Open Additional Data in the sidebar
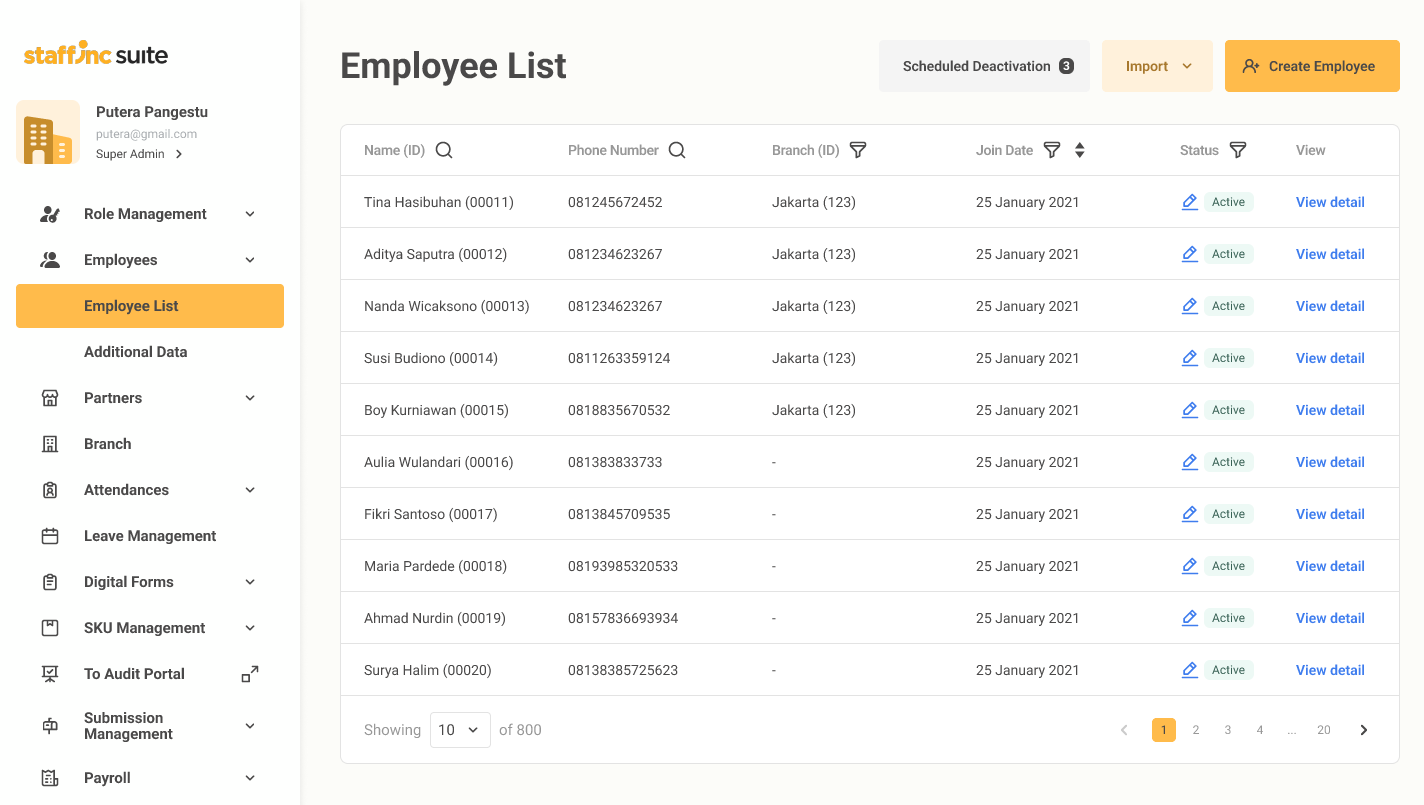Viewport: 1424px width, 805px height. (136, 352)
